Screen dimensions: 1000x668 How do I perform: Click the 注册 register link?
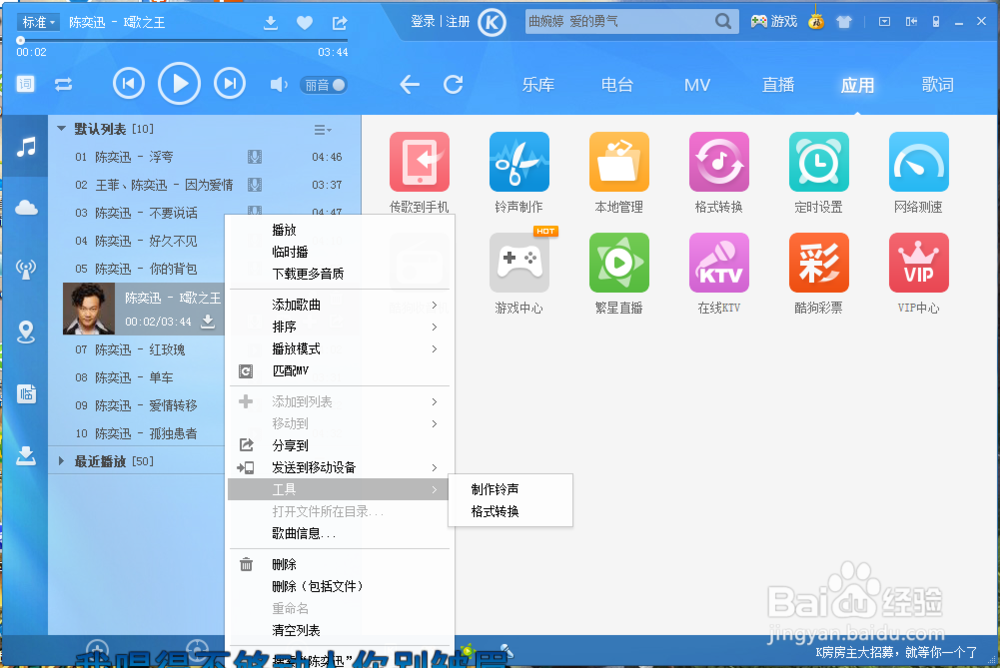point(458,22)
